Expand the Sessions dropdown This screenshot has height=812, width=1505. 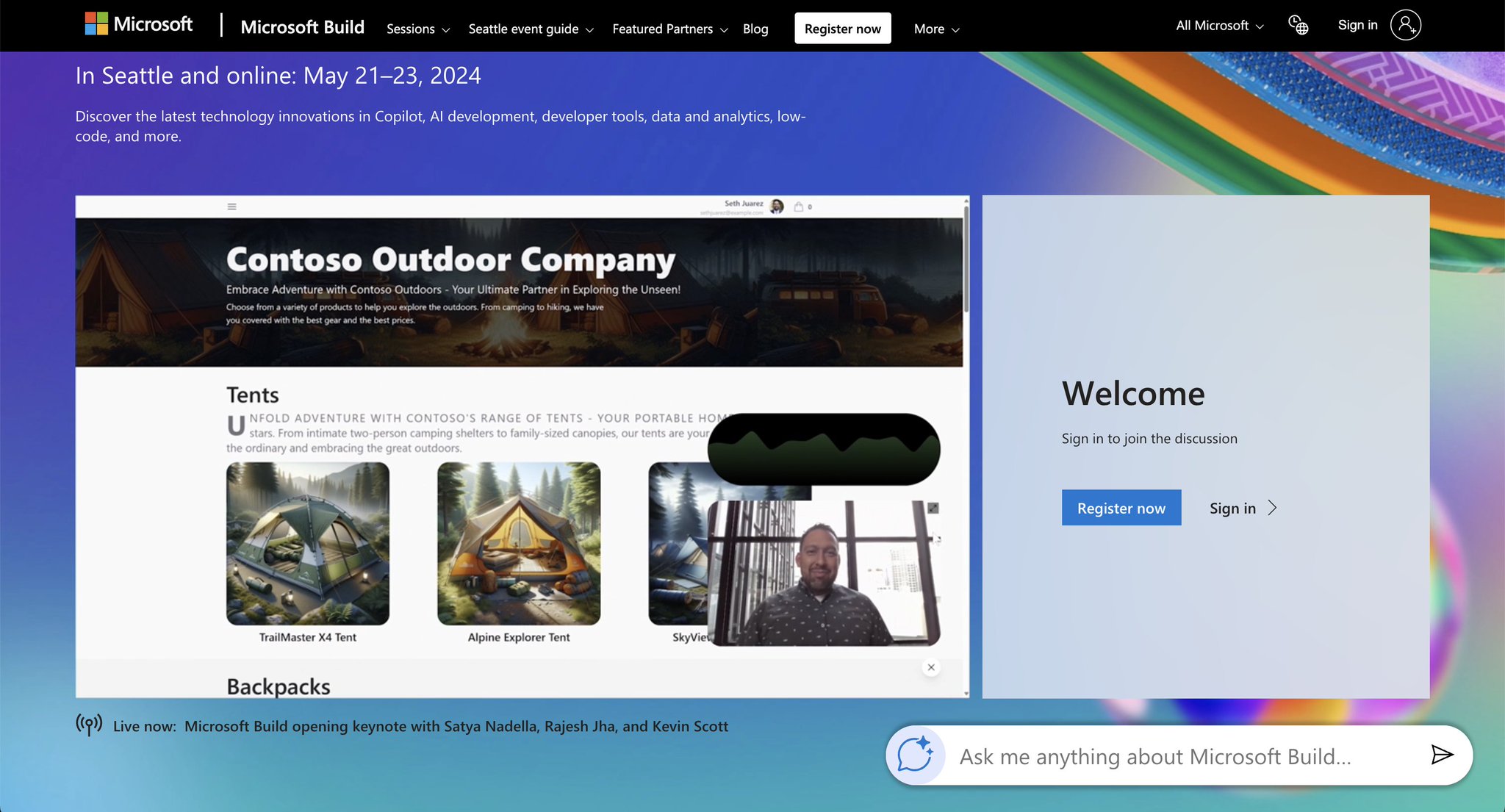[x=418, y=29]
